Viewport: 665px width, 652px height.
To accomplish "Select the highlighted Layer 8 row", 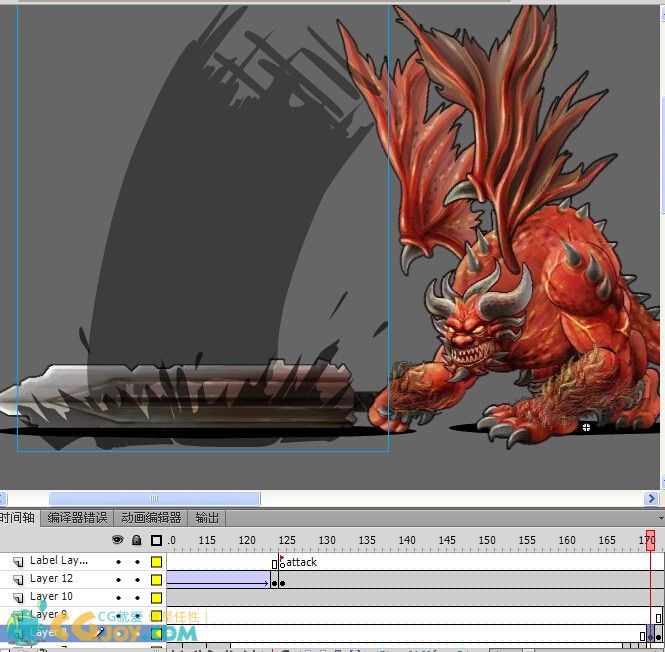I will pyautogui.click(x=83, y=633).
